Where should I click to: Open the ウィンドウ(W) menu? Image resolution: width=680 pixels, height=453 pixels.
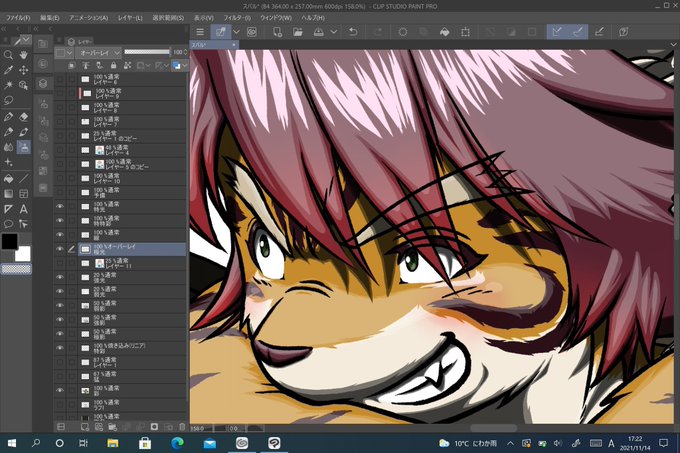click(276, 18)
